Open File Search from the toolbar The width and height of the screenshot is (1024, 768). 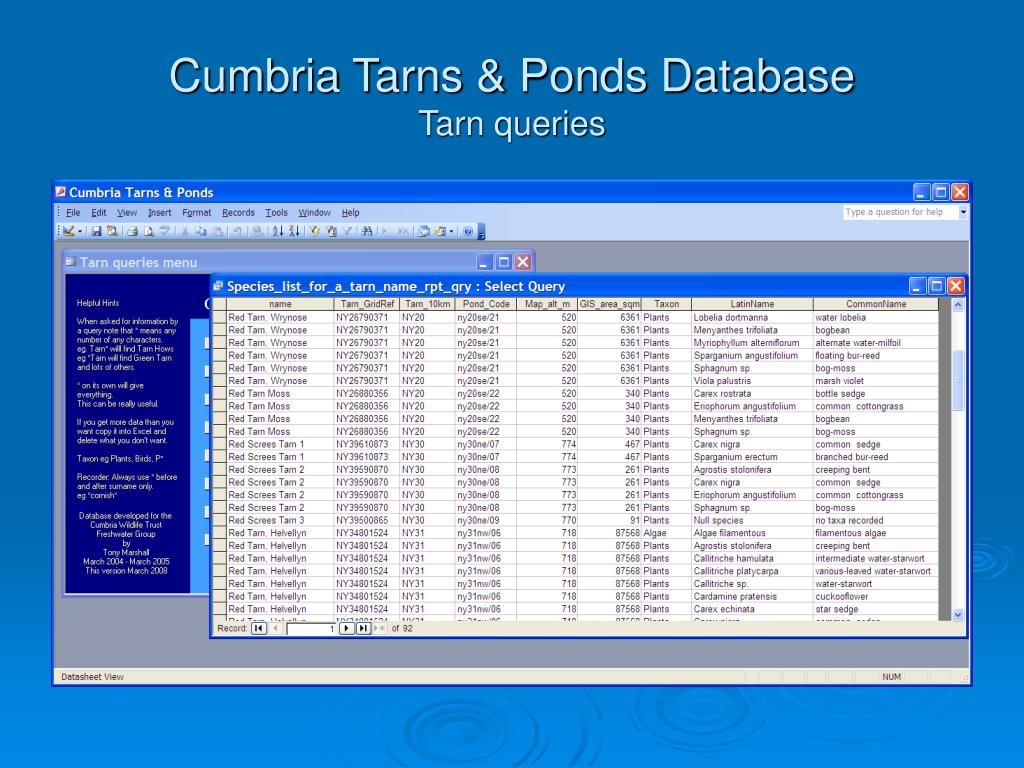click(112, 231)
